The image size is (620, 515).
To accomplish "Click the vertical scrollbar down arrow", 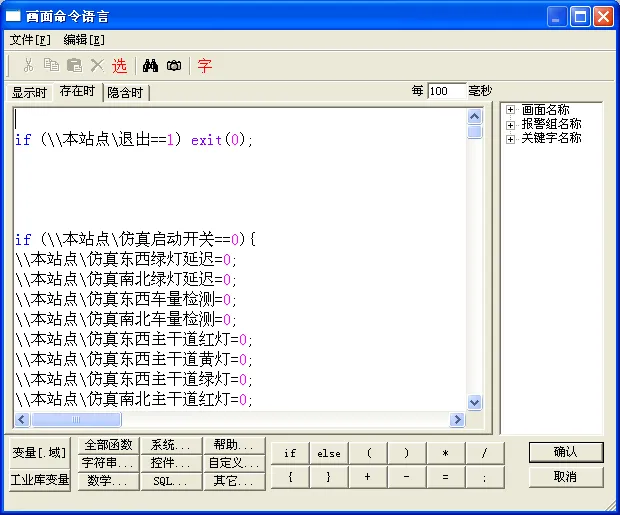I will [474, 402].
